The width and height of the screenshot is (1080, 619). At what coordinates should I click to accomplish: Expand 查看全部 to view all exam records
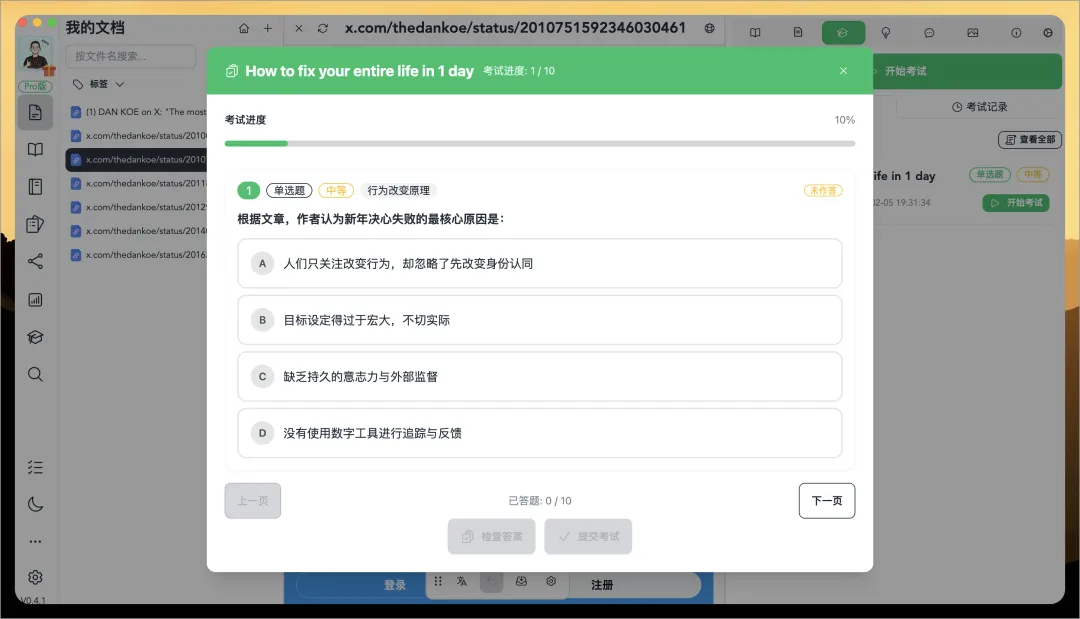point(1030,139)
